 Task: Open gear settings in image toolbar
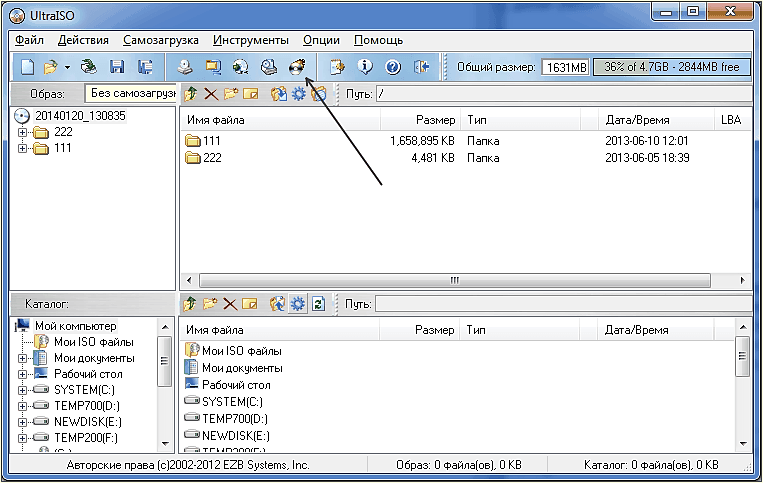click(x=298, y=93)
